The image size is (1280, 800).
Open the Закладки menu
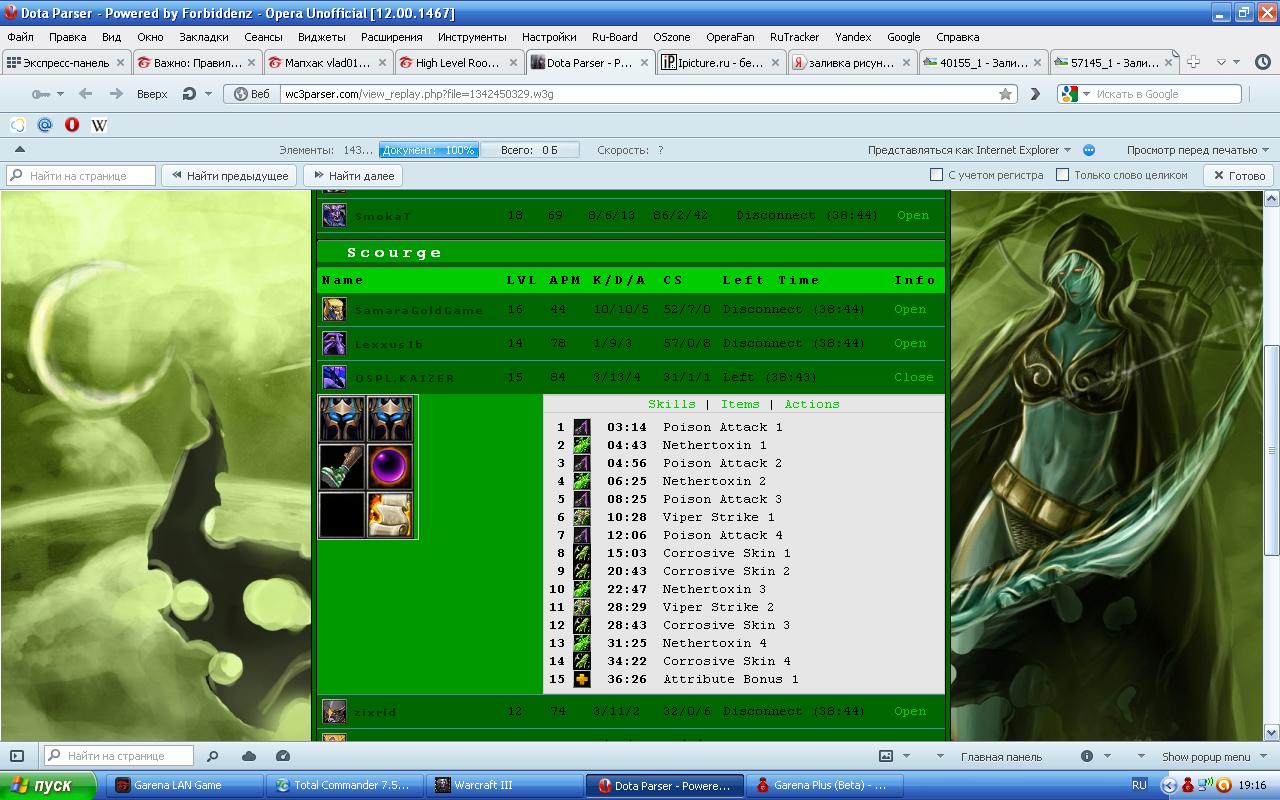pyautogui.click(x=204, y=37)
